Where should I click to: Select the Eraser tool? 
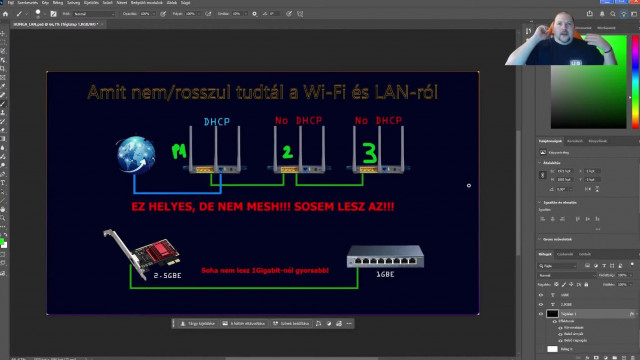pyautogui.click(x=3, y=130)
